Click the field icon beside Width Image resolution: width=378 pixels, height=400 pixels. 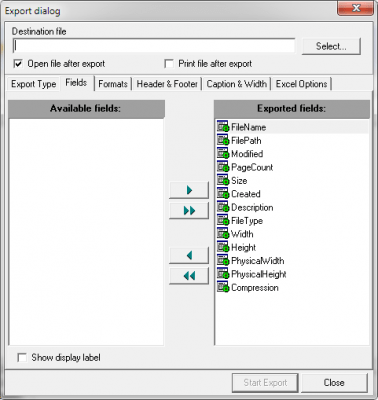[x=223, y=233]
